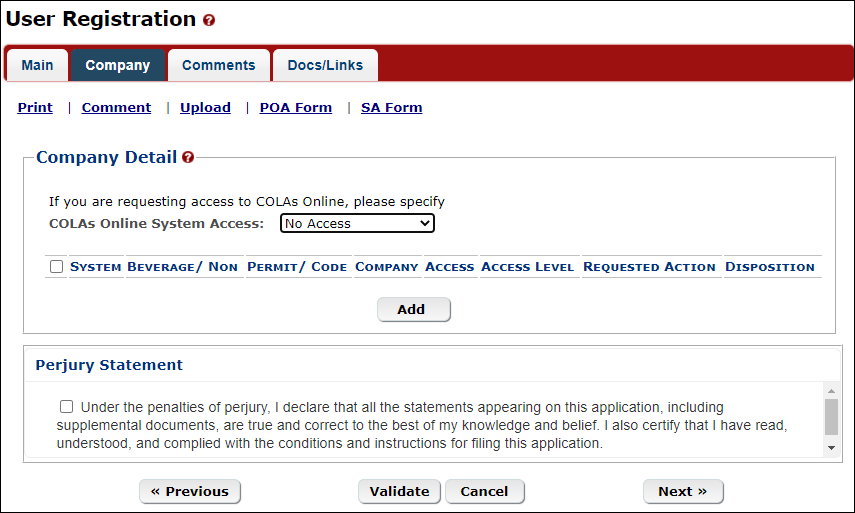The height and width of the screenshot is (513, 855).
Task: Switch to the Main tab
Action: 38,65
